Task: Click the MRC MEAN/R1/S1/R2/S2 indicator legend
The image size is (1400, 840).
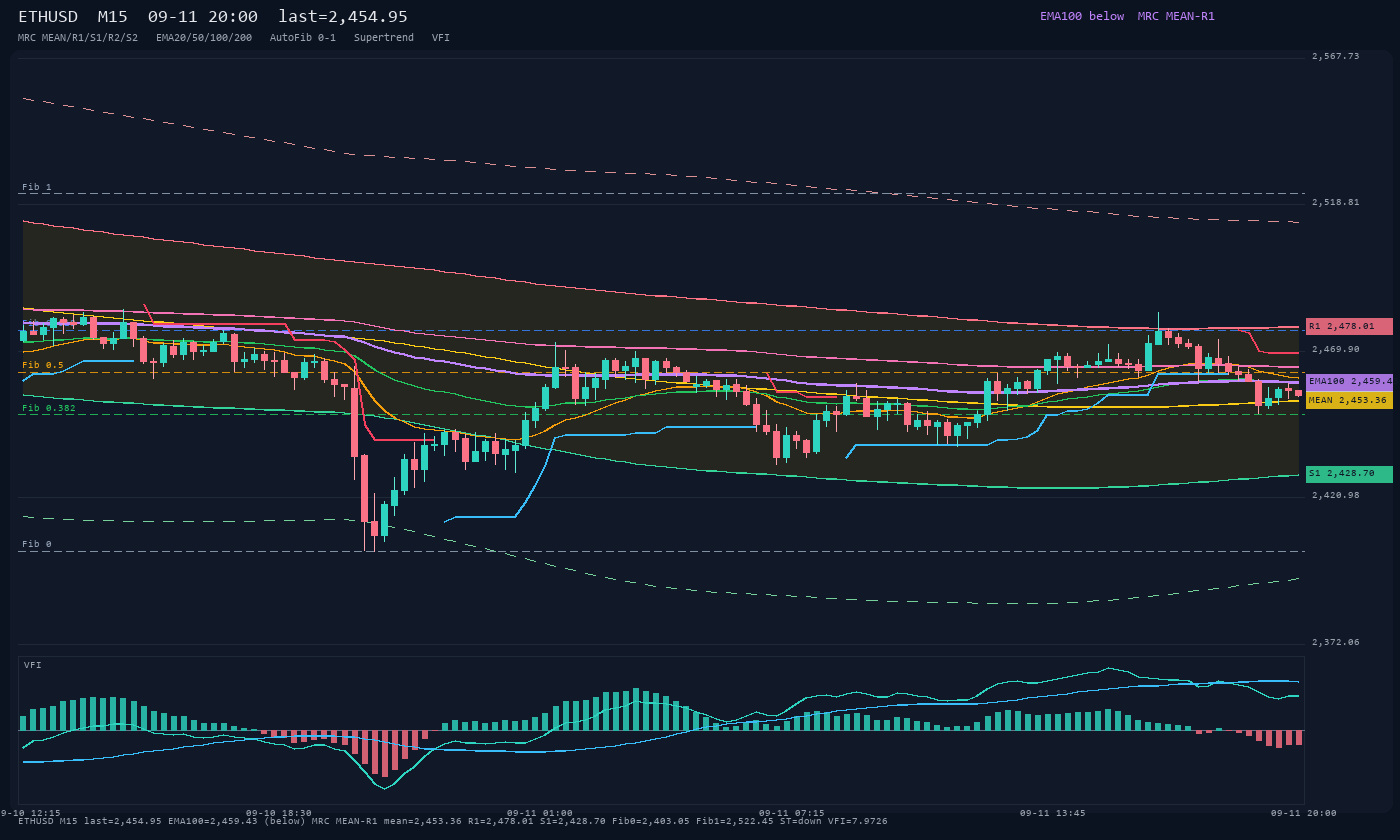Action: coord(78,37)
